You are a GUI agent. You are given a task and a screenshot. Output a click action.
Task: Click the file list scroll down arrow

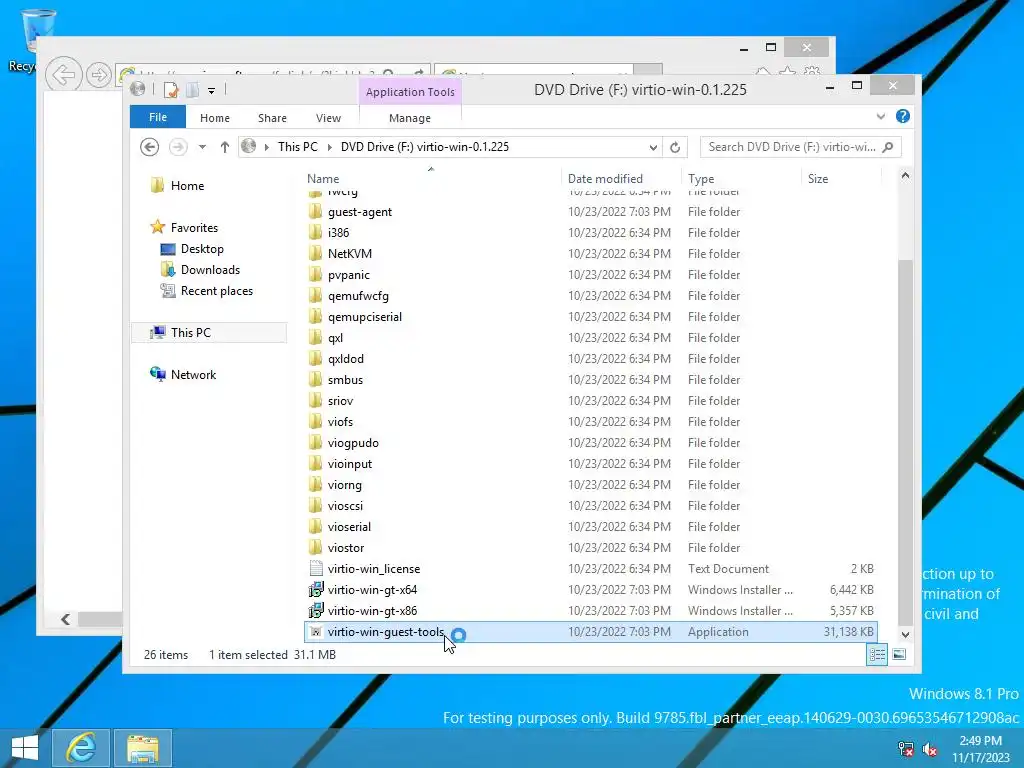(x=905, y=635)
